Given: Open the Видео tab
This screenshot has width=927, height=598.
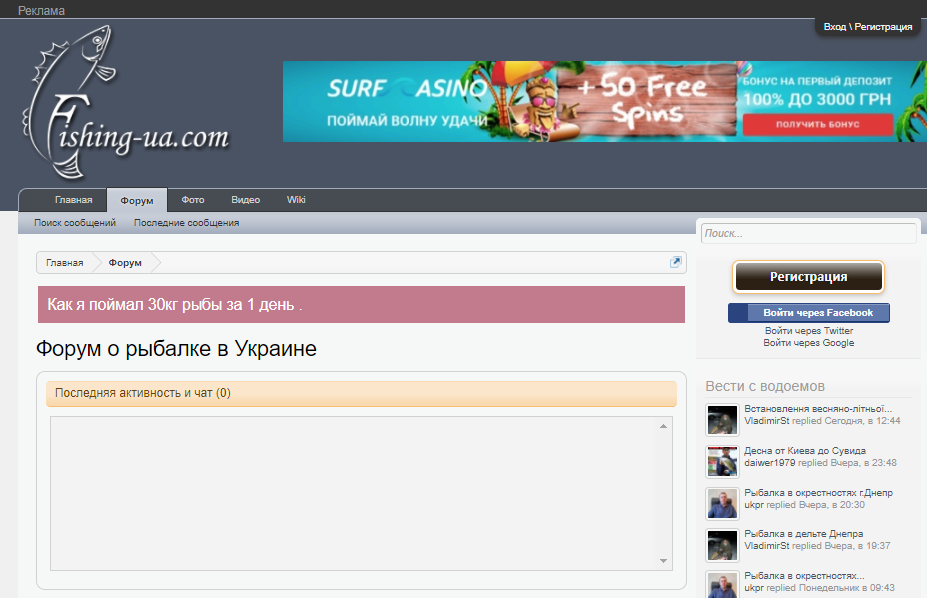Looking at the screenshot, I should [x=245, y=200].
